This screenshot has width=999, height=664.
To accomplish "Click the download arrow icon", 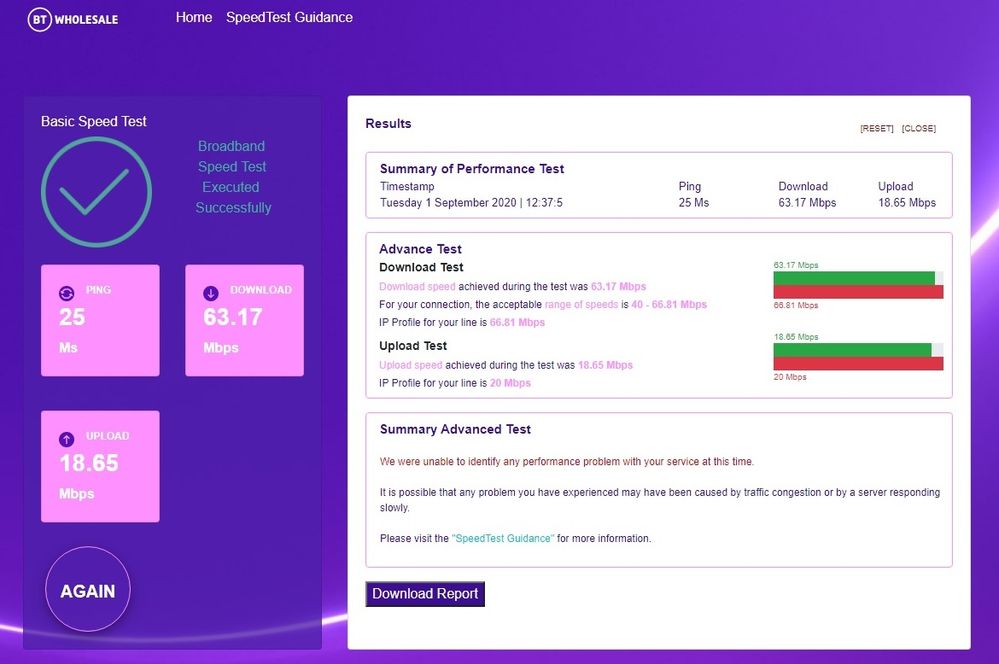I will coord(211,293).
